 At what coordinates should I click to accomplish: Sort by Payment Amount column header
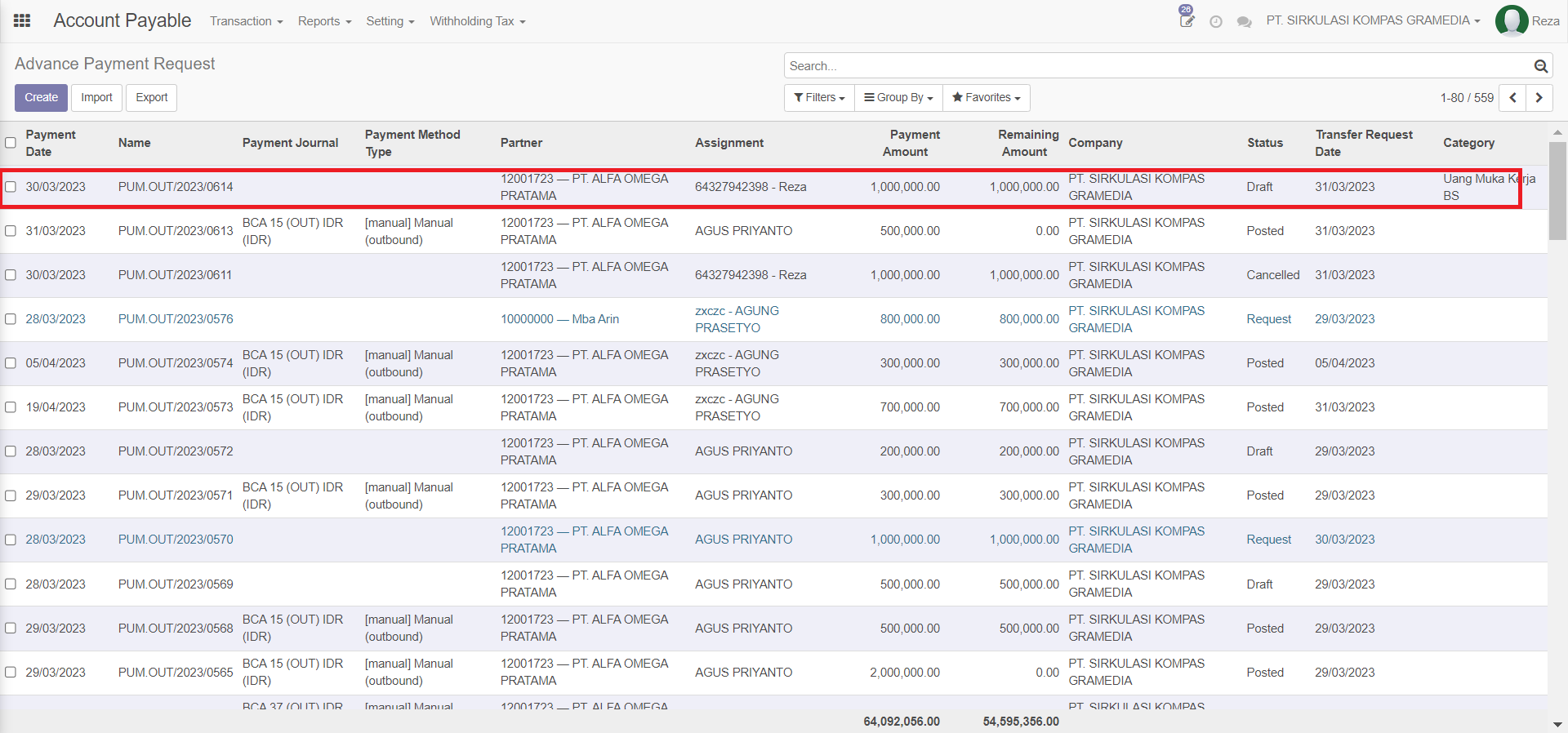point(911,143)
